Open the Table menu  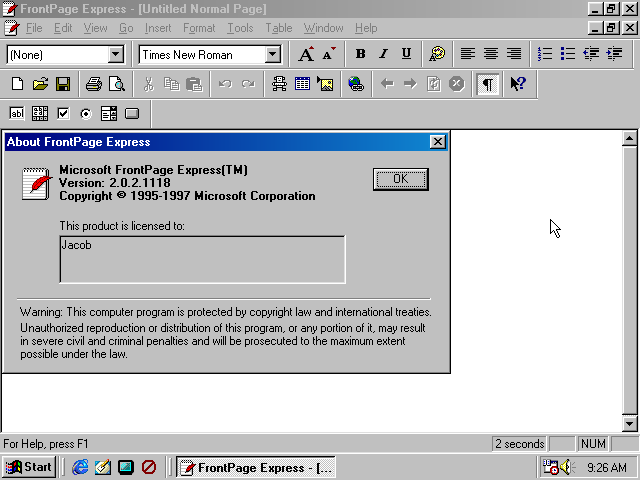point(279,28)
